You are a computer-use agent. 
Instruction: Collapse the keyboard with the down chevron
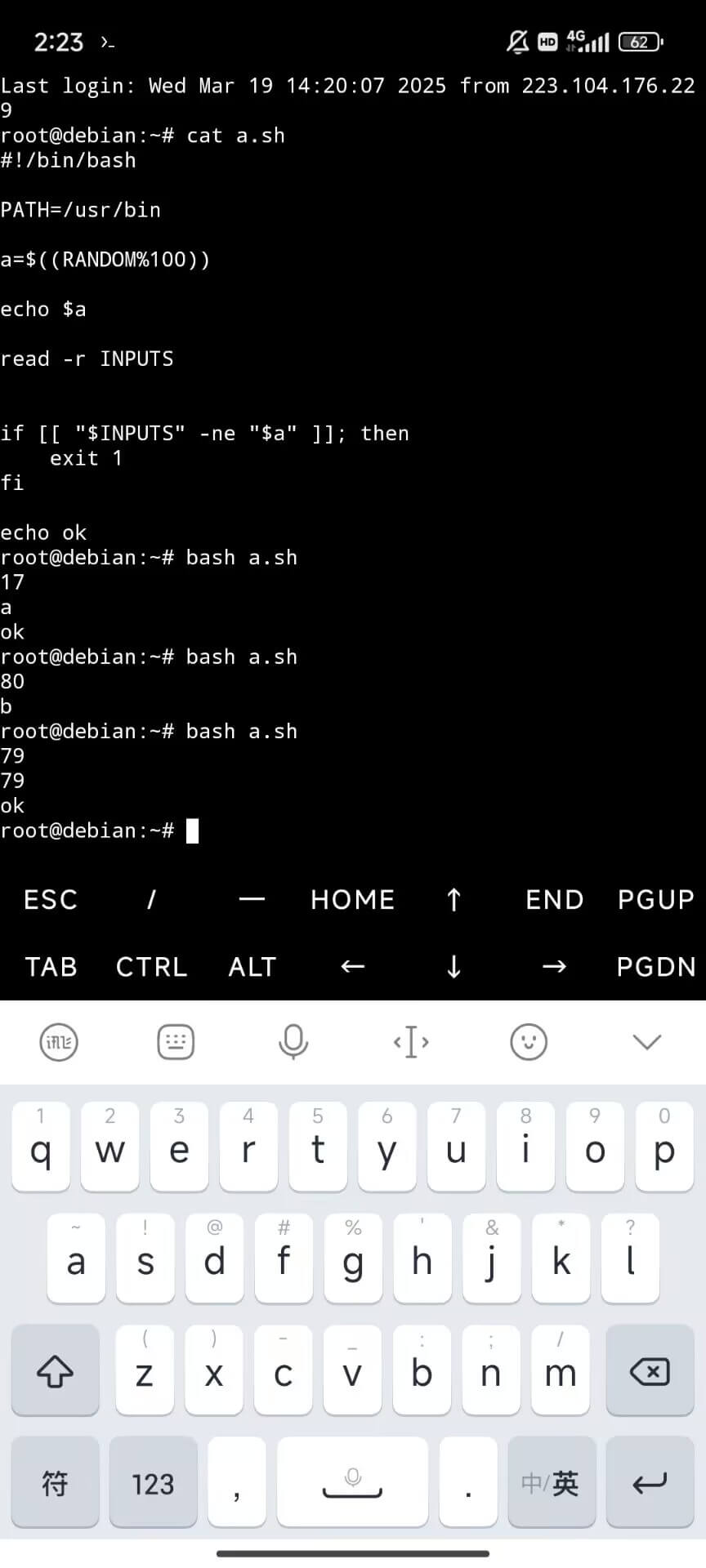(x=647, y=1042)
